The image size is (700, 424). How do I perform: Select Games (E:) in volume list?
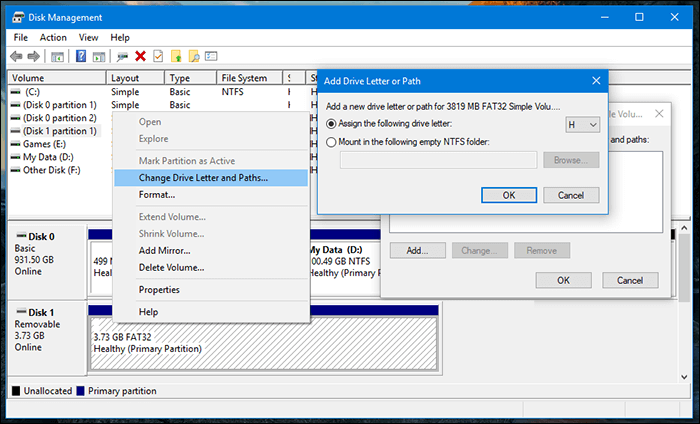click(x=44, y=144)
